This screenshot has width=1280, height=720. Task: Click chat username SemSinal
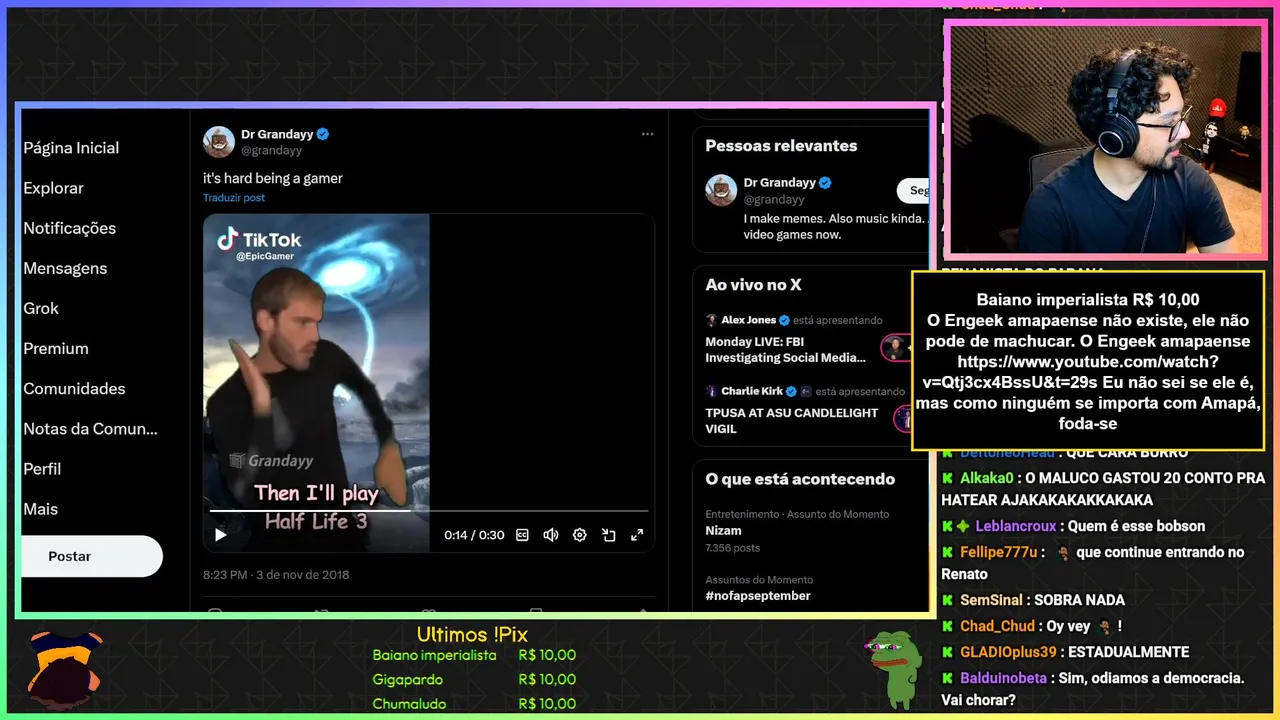991,600
